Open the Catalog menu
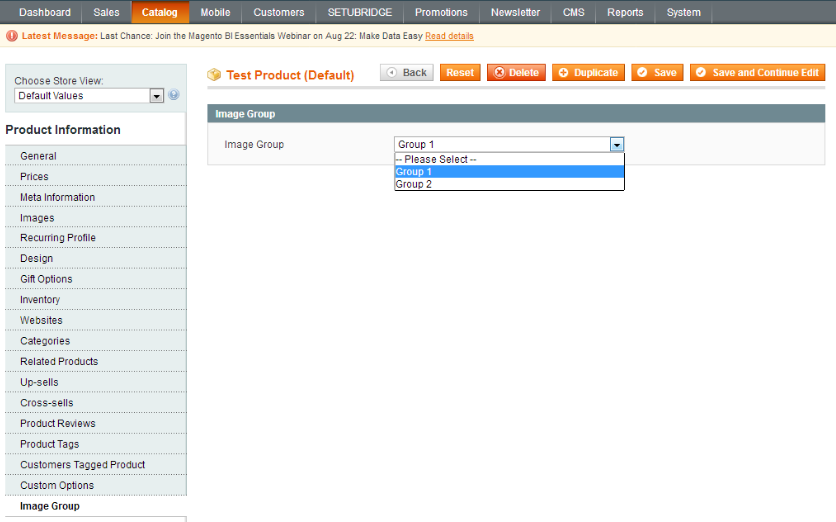The width and height of the screenshot is (836, 522). (x=159, y=12)
